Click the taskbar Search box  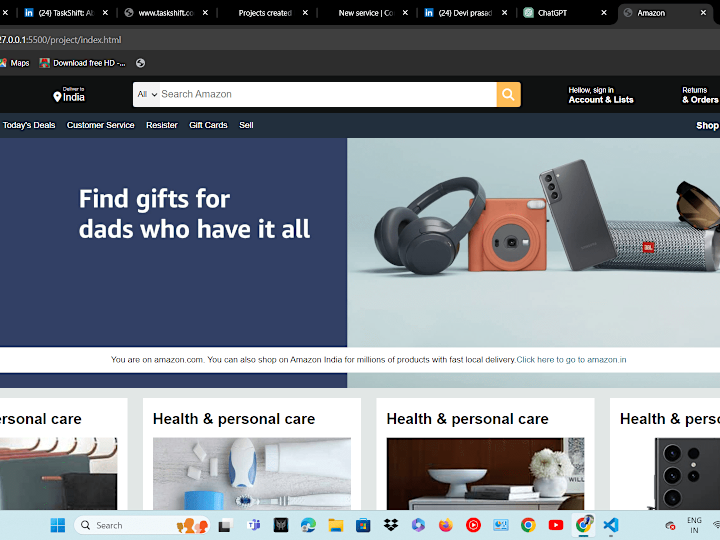(142, 525)
